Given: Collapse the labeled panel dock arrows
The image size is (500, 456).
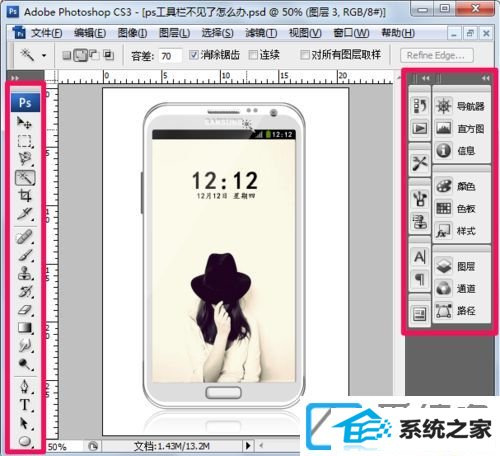Looking at the screenshot, I should click(x=485, y=78).
